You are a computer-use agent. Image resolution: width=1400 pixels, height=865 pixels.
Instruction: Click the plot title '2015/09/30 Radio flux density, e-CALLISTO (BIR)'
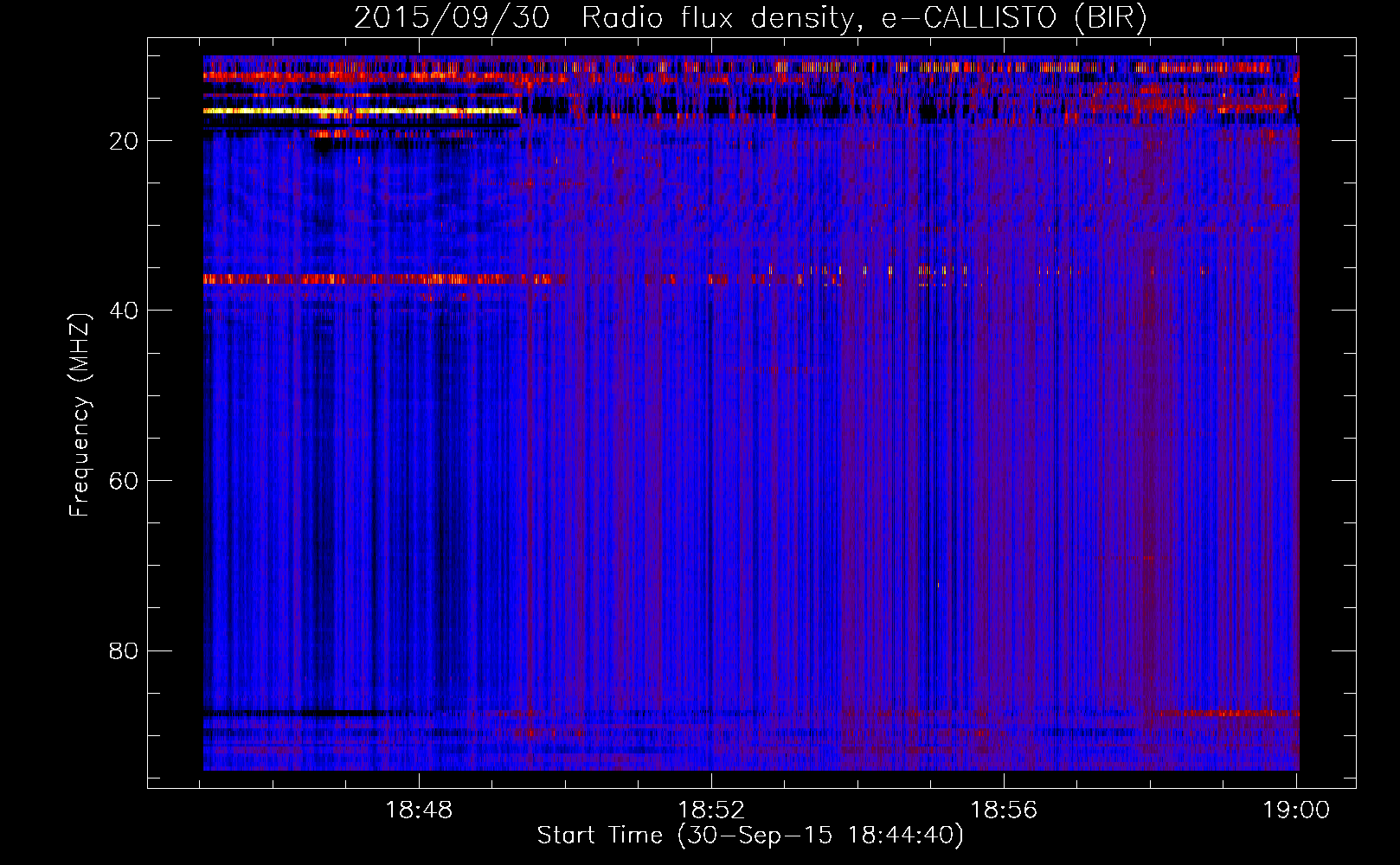pos(750,18)
